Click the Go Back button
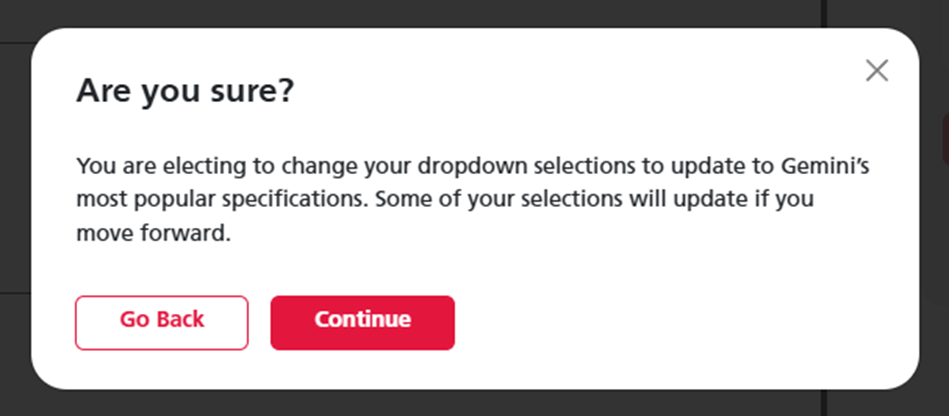Image resolution: width=949 pixels, height=416 pixels. tap(162, 323)
